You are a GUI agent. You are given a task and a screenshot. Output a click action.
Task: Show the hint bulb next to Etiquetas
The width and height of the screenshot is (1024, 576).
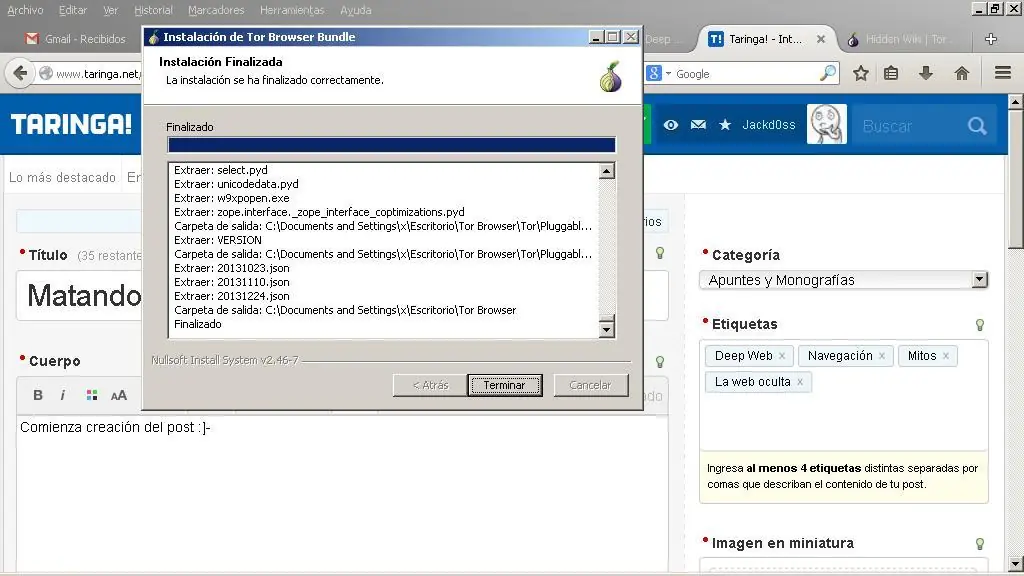coord(980,325)
